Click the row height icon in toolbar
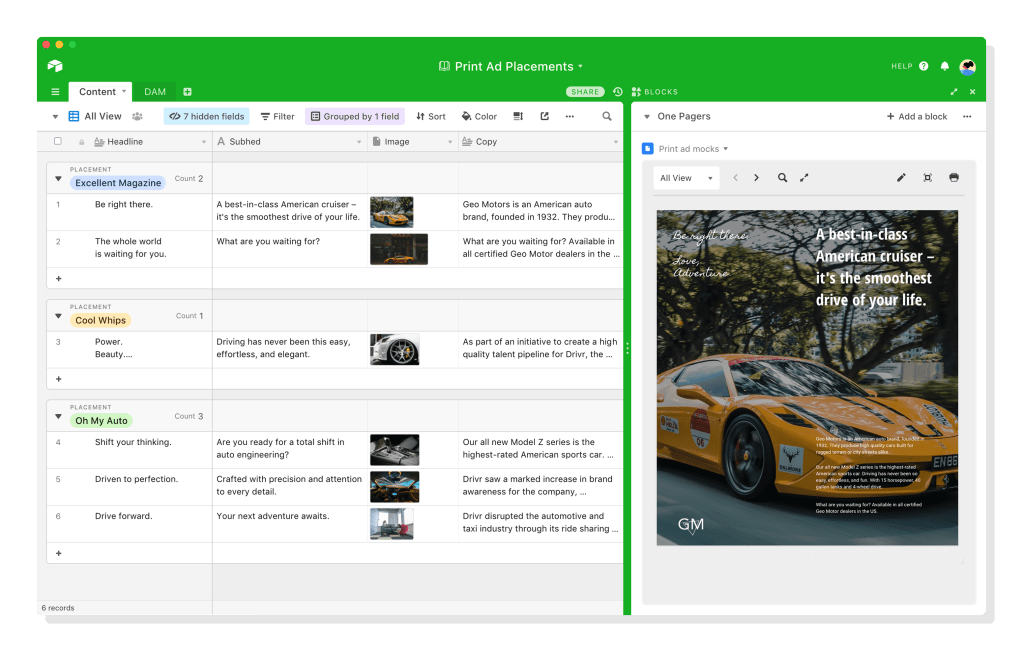This screenshot has height=652, width=1023. 518,117
